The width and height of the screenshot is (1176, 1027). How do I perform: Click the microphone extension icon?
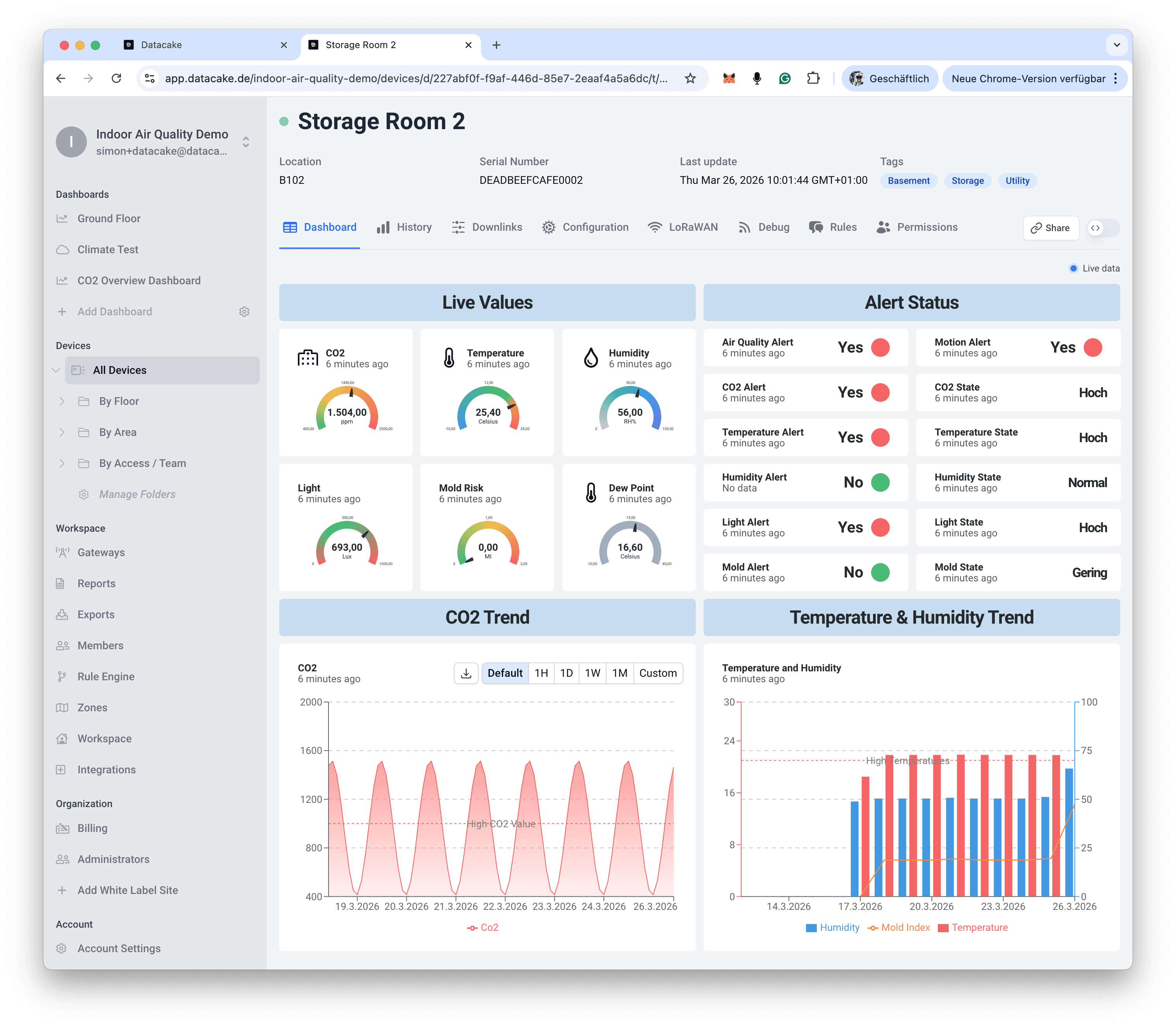(757, 78)
